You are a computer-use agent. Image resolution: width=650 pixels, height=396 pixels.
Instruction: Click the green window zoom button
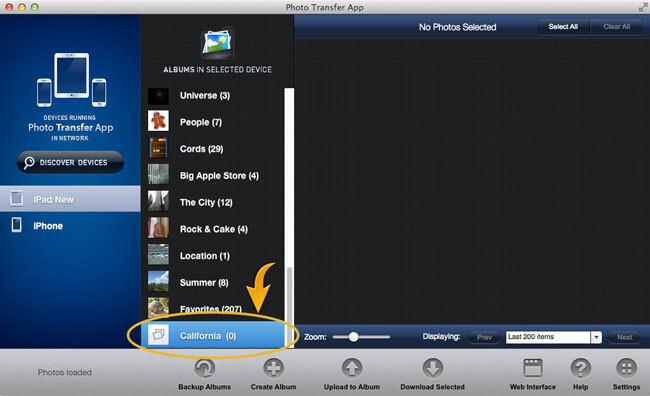(35, 7)
